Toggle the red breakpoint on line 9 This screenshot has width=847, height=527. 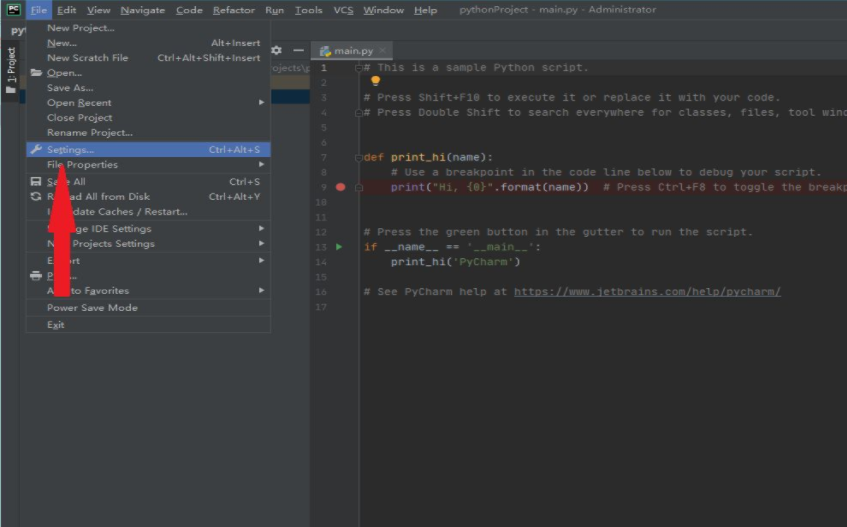[x=340, y=187]
